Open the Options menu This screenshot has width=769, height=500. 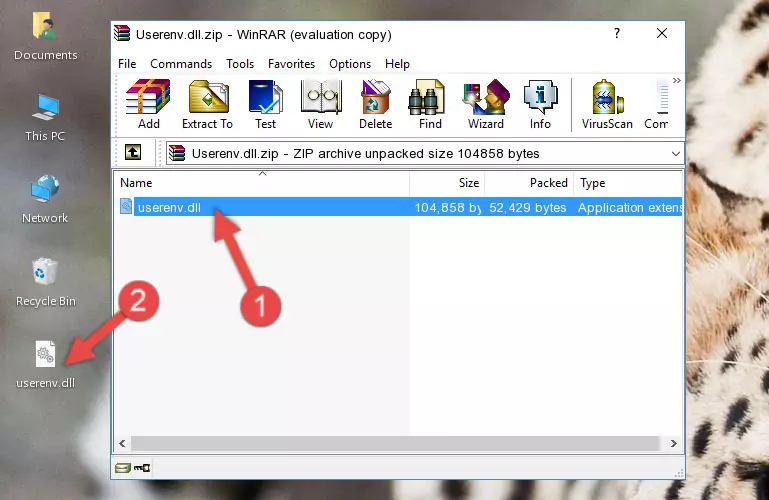tap(350, 64)
